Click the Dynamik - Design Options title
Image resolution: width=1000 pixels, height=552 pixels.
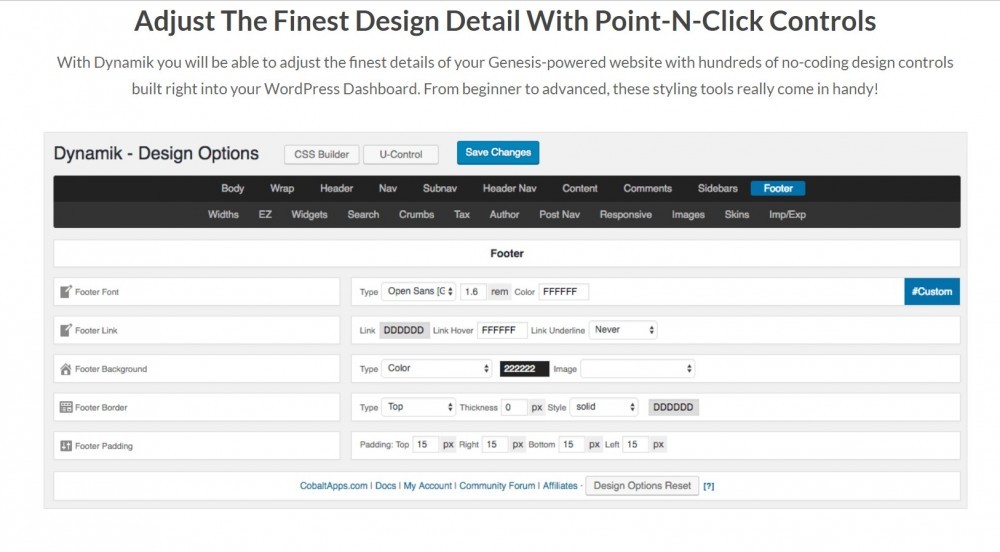tap(156, 154)
